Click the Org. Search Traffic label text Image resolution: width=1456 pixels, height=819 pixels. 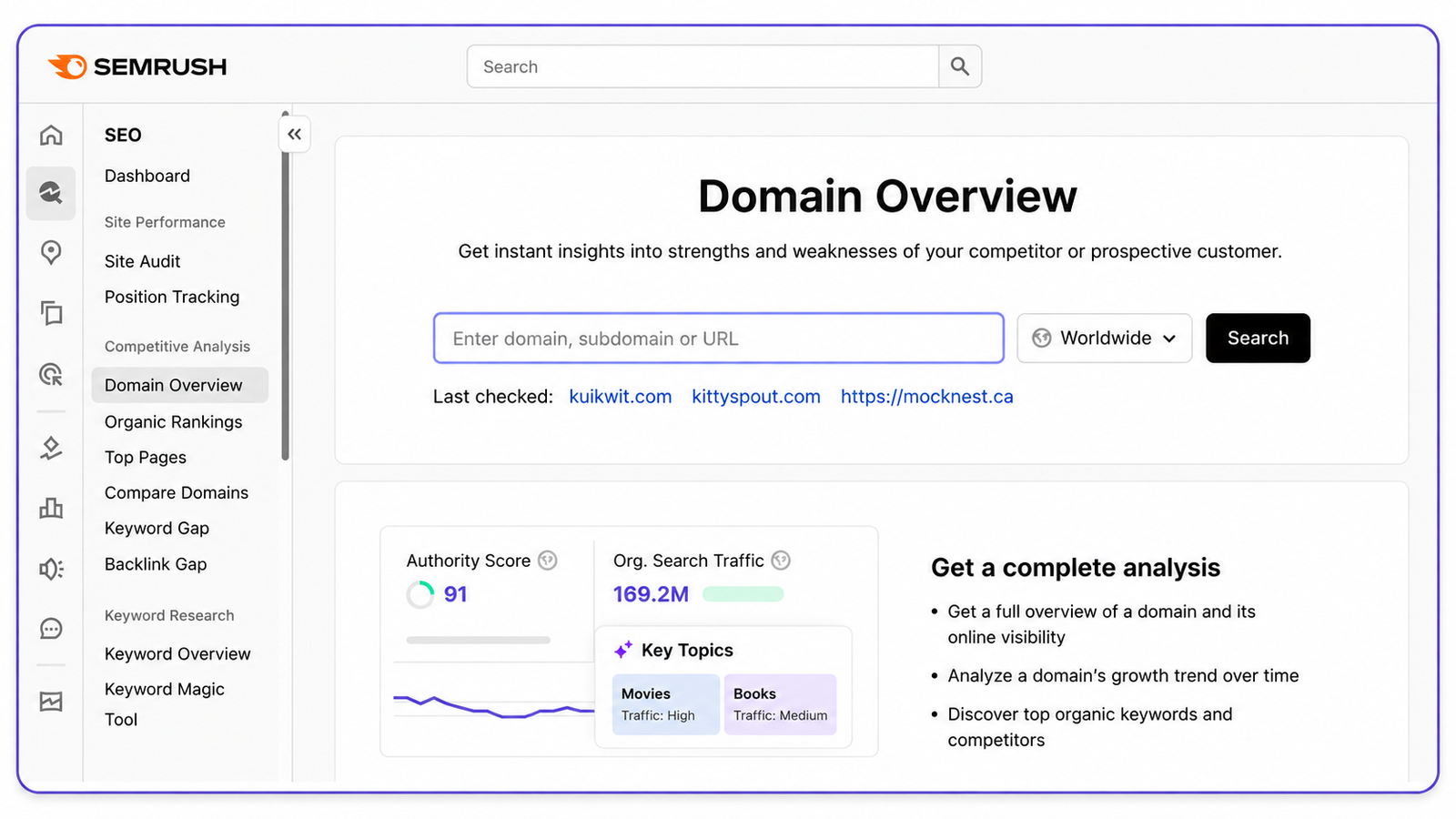point(689,561)
